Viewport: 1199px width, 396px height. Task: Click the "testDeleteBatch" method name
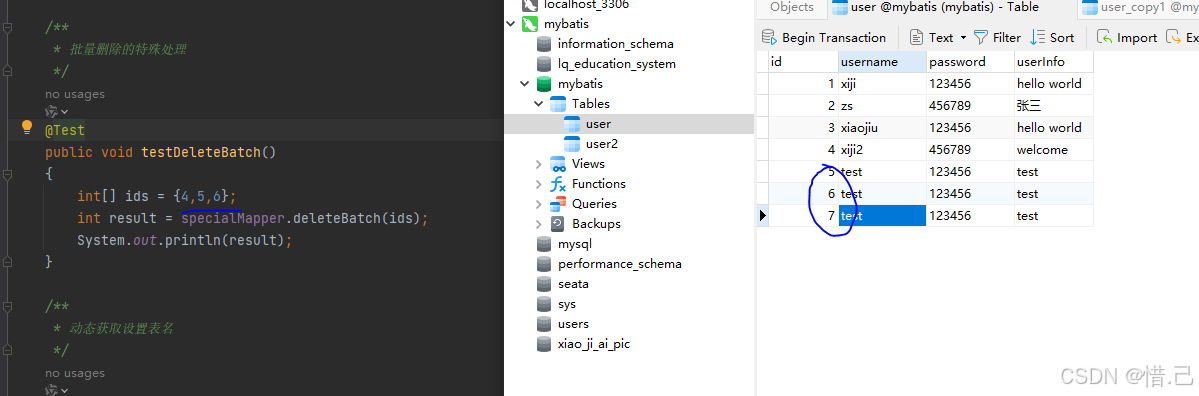[201, 151]
